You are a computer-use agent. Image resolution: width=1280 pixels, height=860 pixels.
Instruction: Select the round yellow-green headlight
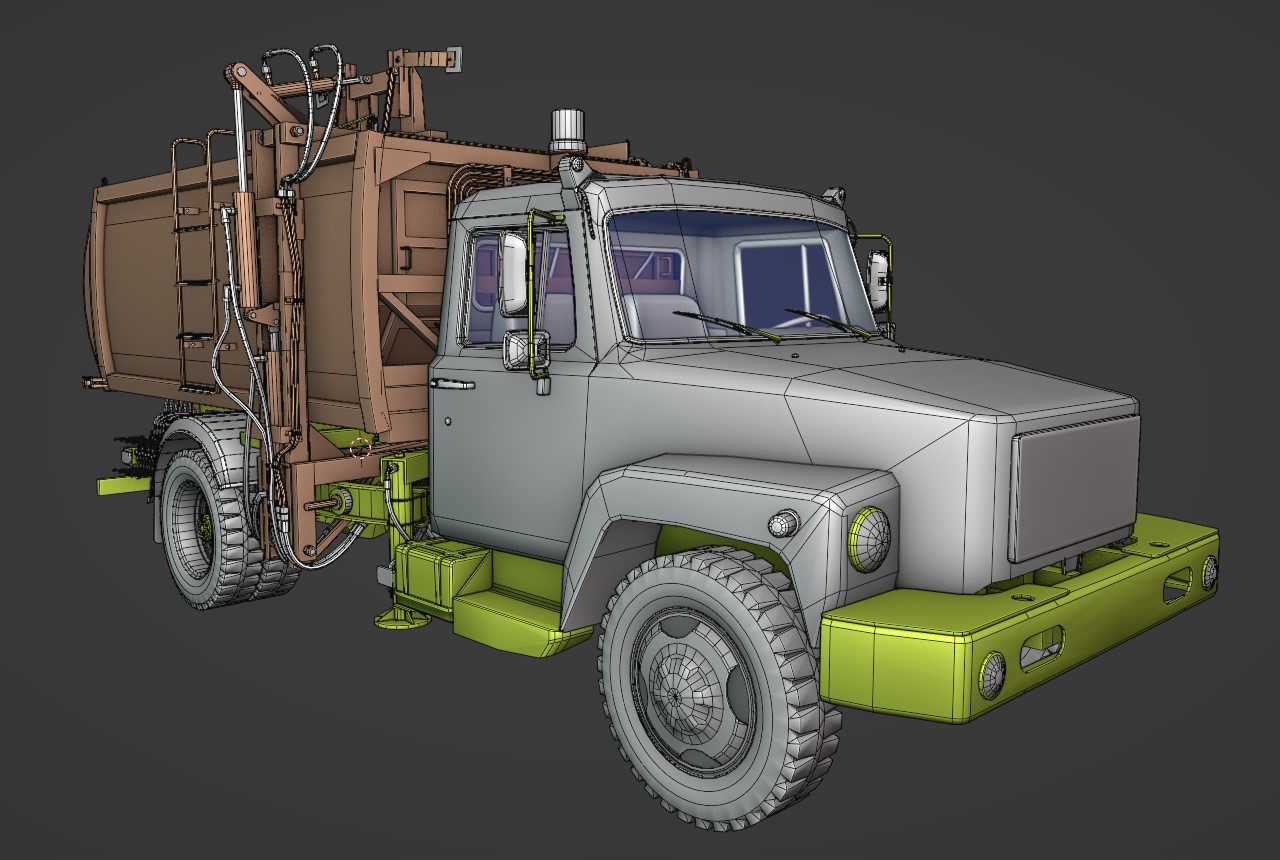click(x=869, y=539)
